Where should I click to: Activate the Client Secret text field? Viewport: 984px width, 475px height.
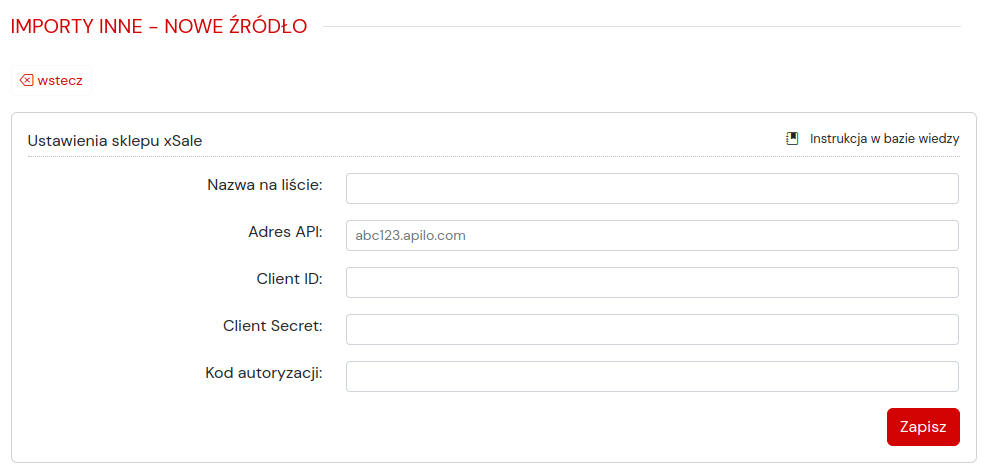click(652, 329)
